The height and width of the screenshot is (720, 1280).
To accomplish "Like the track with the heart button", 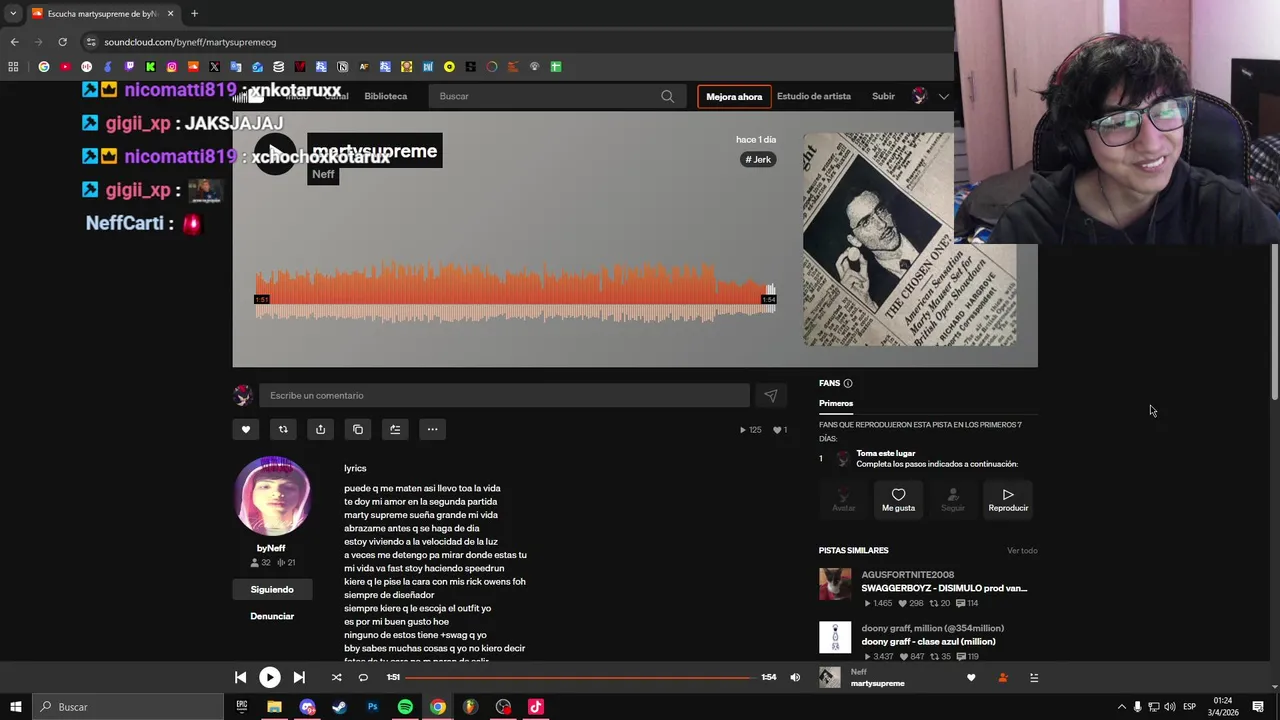I will click(x=246, y=430).
